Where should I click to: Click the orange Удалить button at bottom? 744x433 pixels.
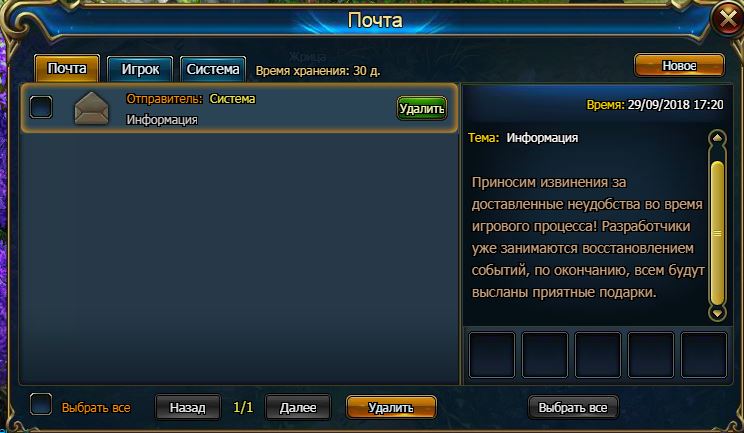(391, 408)
